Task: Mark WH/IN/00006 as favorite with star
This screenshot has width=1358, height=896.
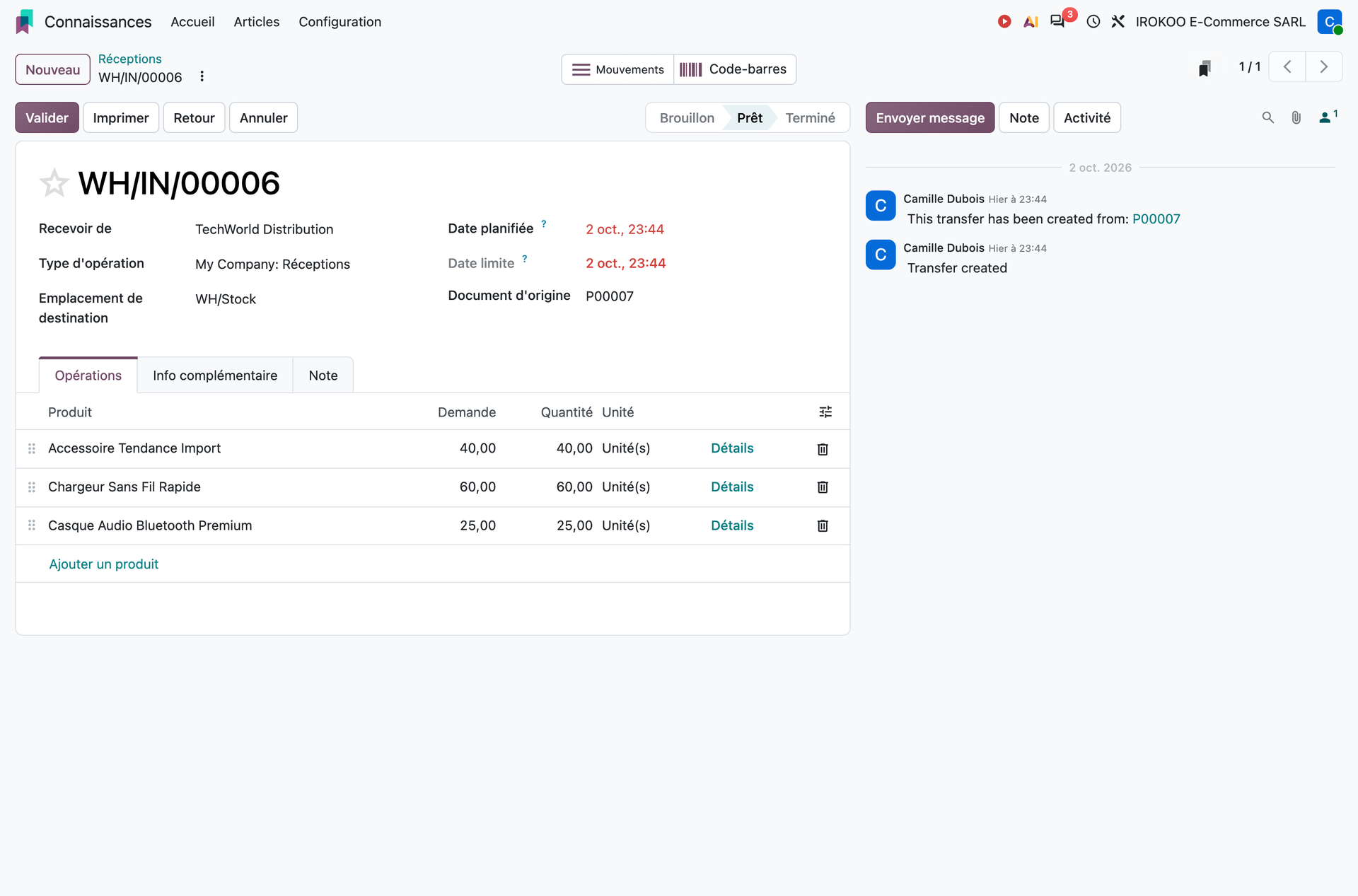Action: pyautogui.click(x=54, y=183)
